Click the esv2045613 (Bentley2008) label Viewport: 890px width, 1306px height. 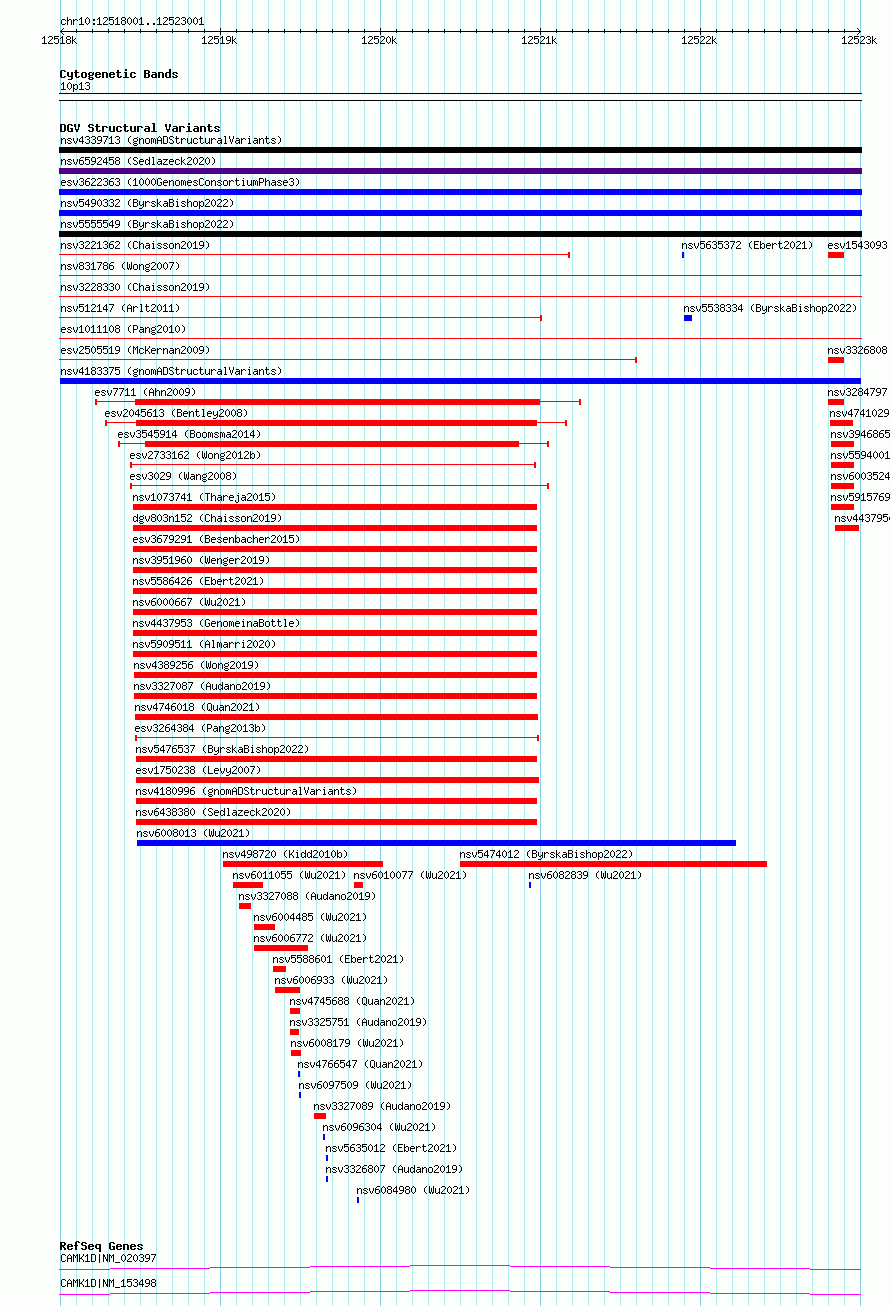tap(176, 413)
